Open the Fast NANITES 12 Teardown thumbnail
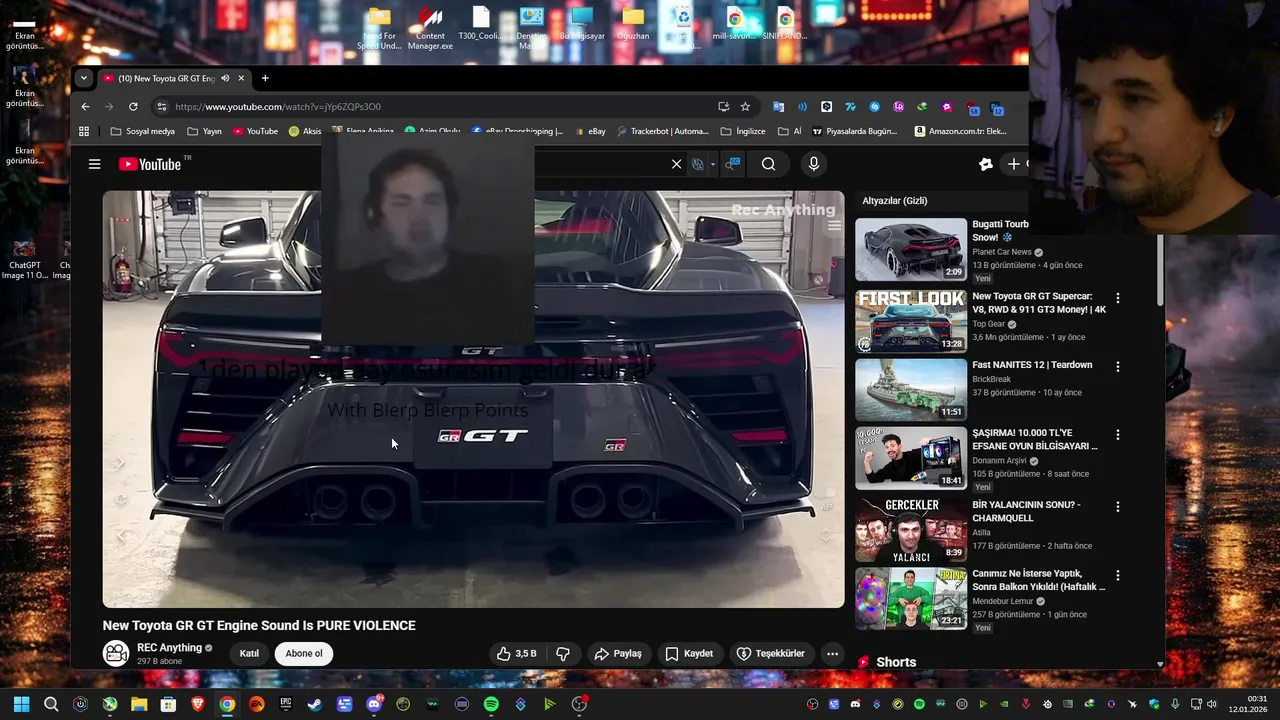The height and width of the screenshot is (720, 1280). (911, 389)
